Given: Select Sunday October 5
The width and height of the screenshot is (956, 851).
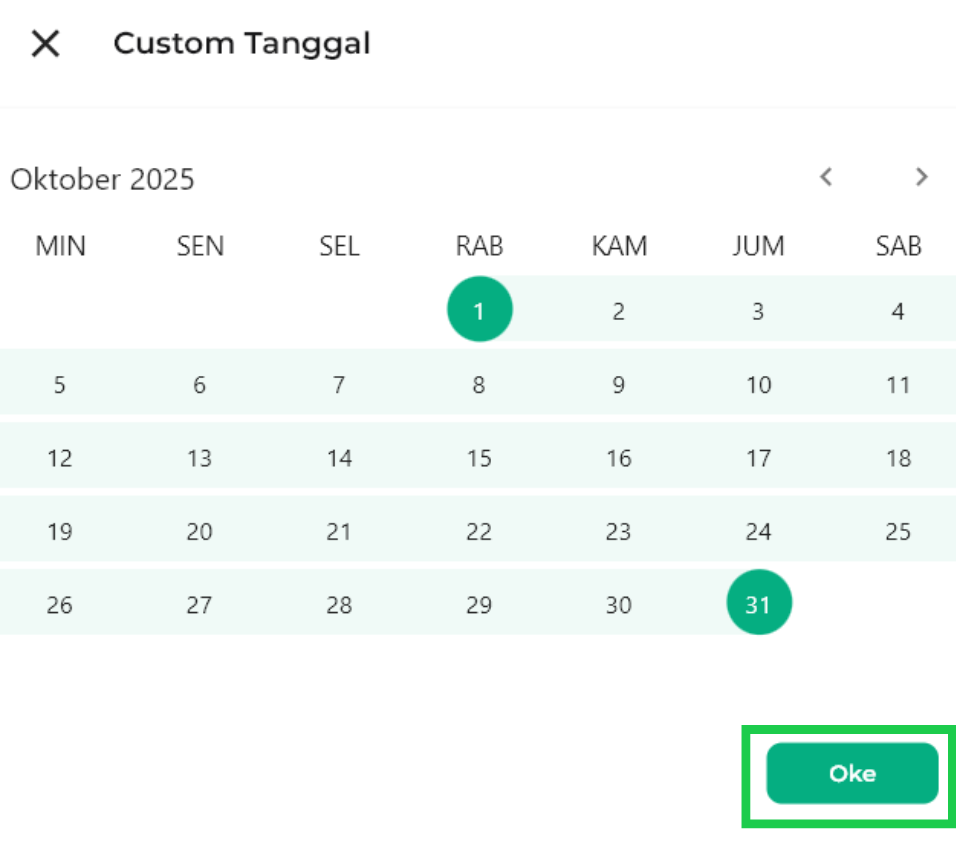Looking at the screenshot, I should [60, 384].
